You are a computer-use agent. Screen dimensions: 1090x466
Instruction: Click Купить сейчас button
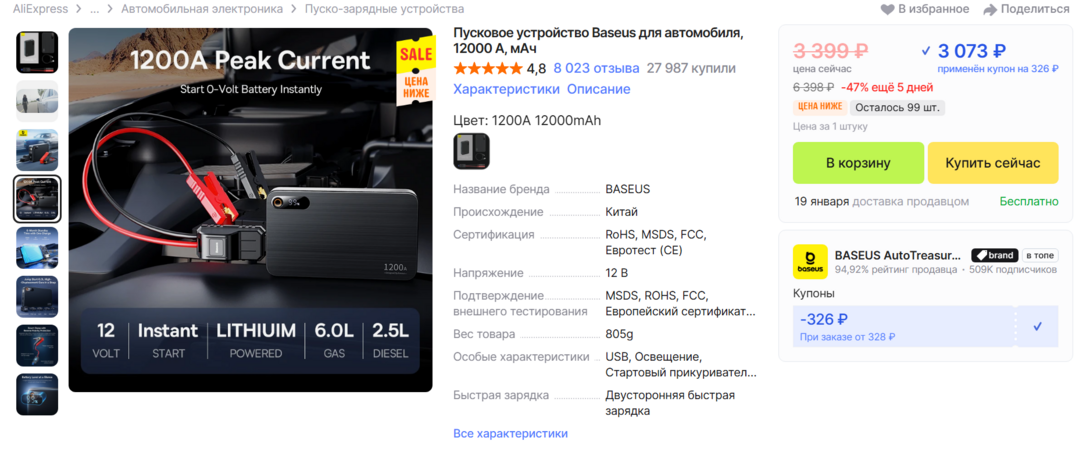click(x=993, y=163)
